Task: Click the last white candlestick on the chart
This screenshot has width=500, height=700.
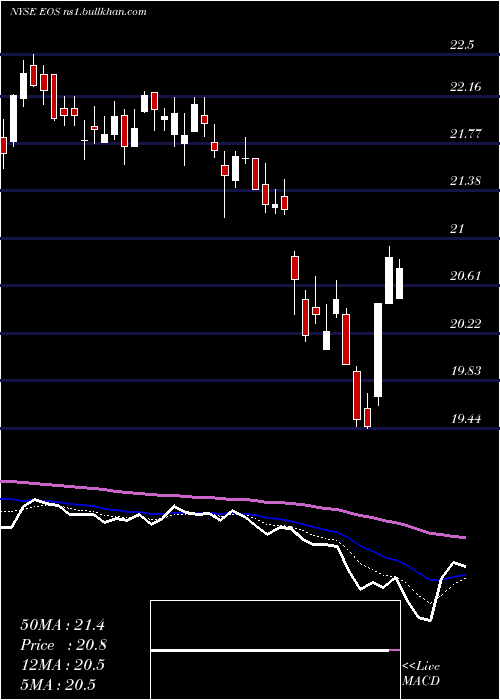Action: [399, 283]
